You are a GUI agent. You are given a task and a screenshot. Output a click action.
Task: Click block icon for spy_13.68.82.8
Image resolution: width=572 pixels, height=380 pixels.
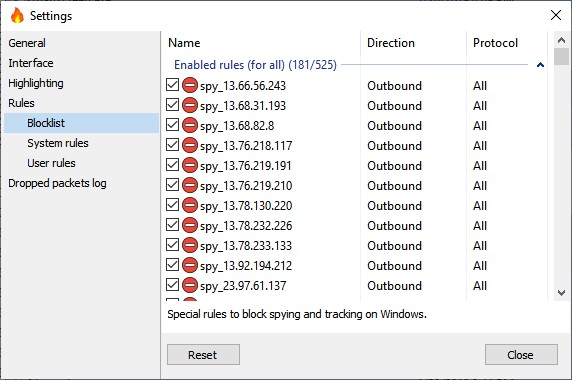[x=190, y=125]
